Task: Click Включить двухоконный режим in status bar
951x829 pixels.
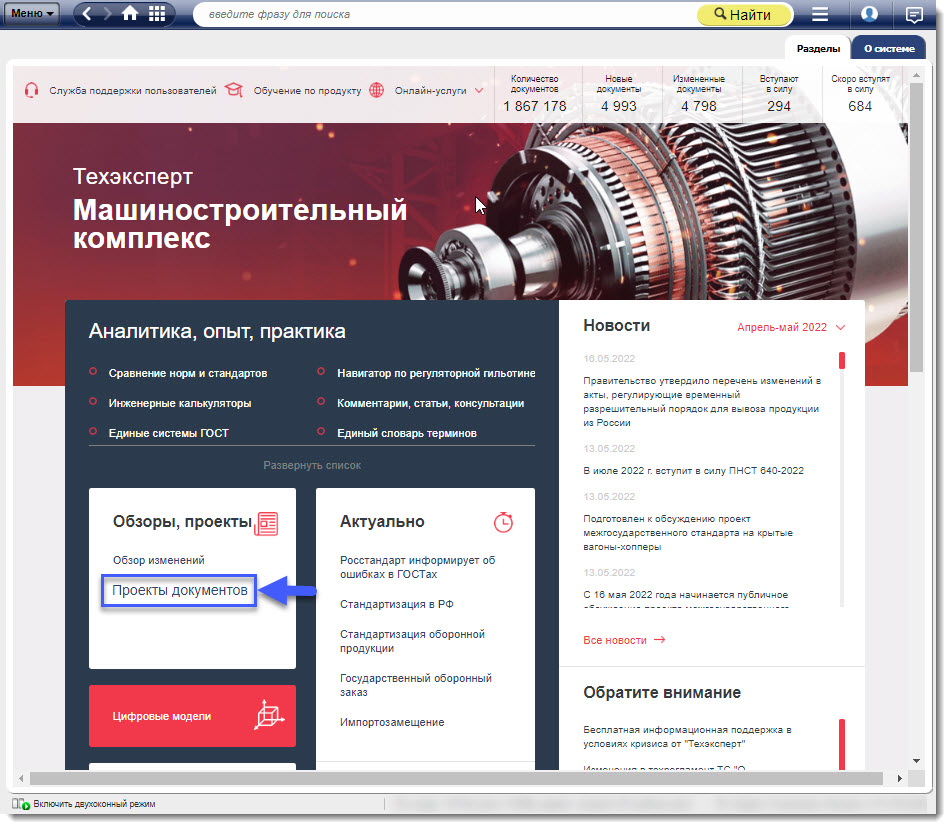Action: [x=94, y=804]
